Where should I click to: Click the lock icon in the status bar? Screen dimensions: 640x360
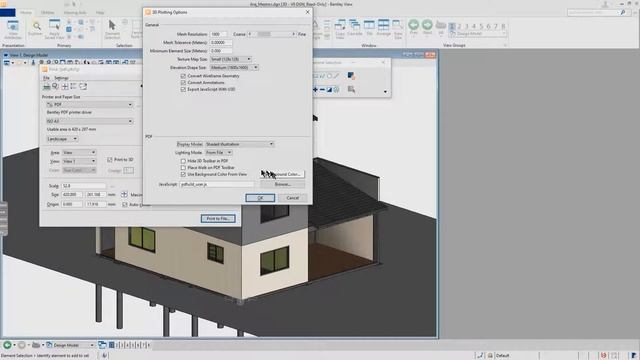pyautogui.click(x=490, y=356)
